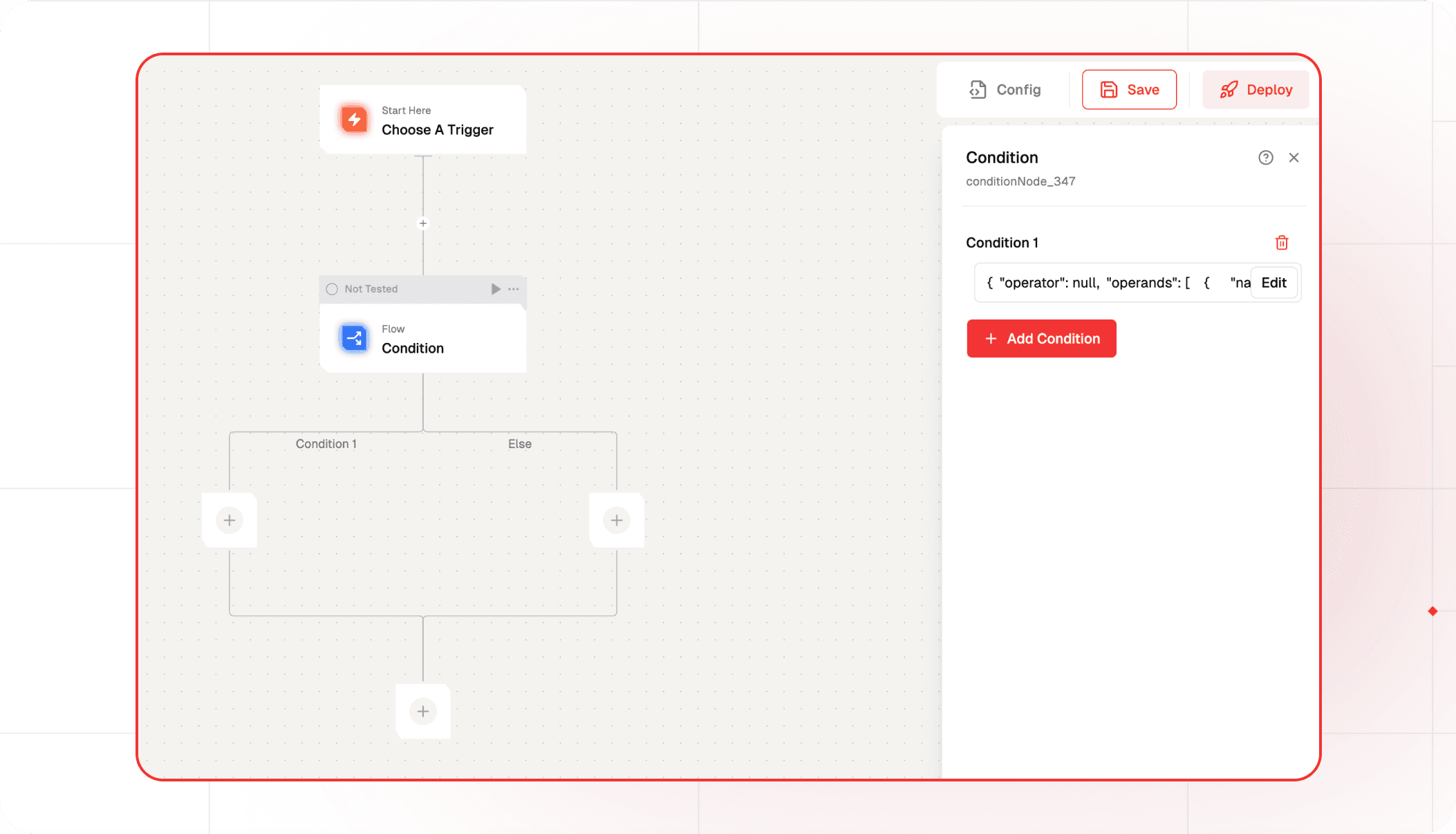
Task: Toggle the ellipsis menu on Condition node
Action: [514, 289]
